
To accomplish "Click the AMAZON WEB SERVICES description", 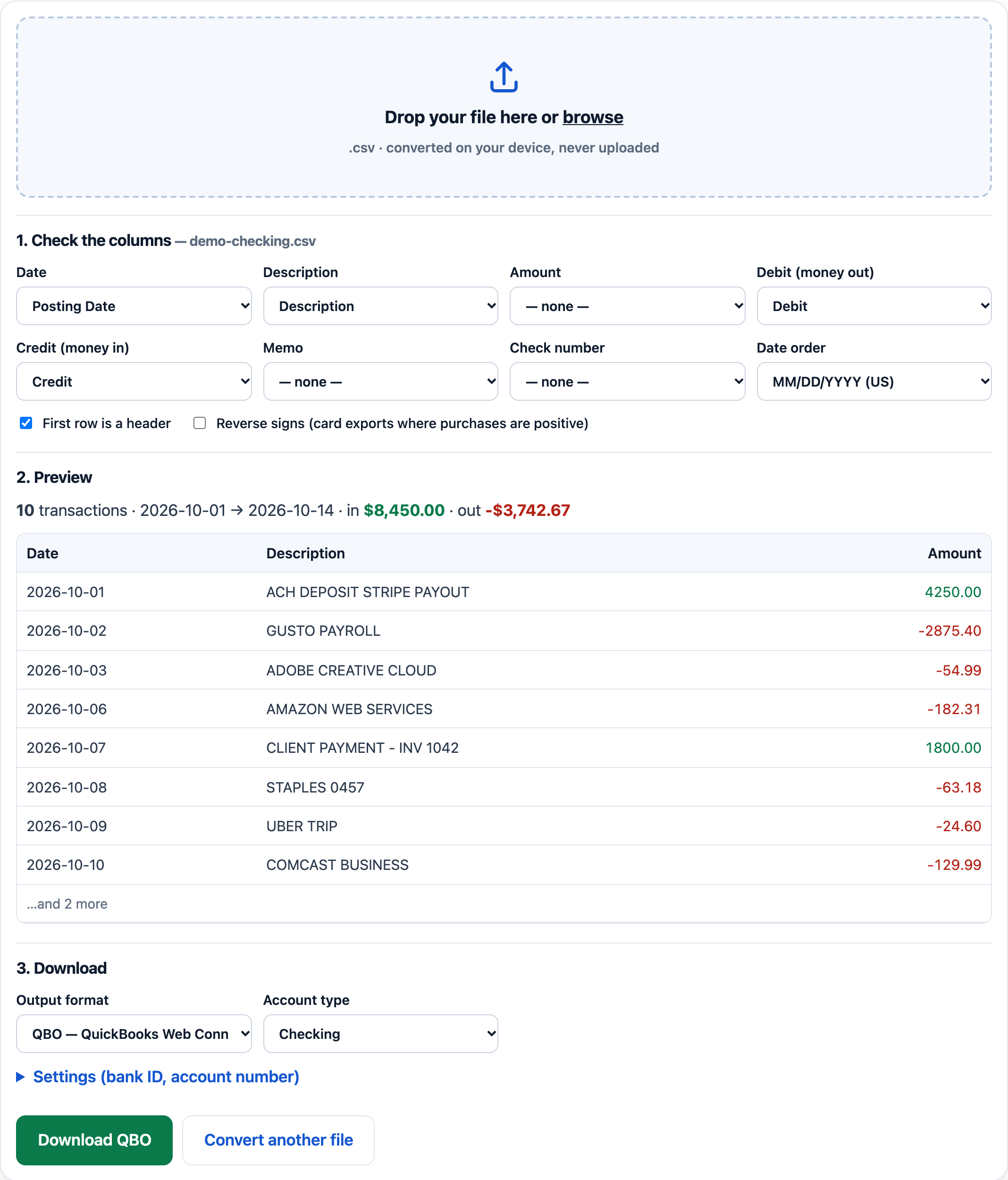I will (x=349, y=709).
